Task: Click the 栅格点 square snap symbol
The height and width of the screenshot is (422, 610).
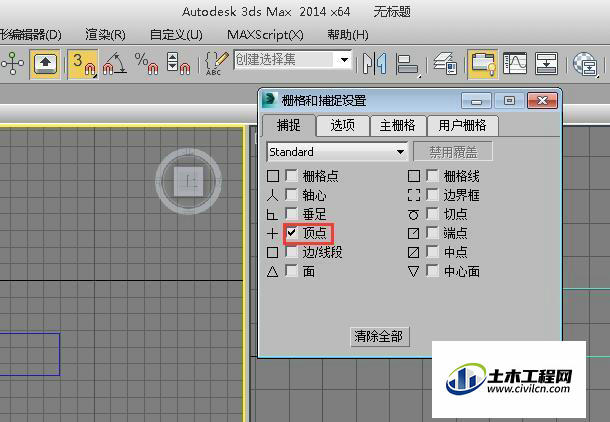Action: tap(273, 176)
